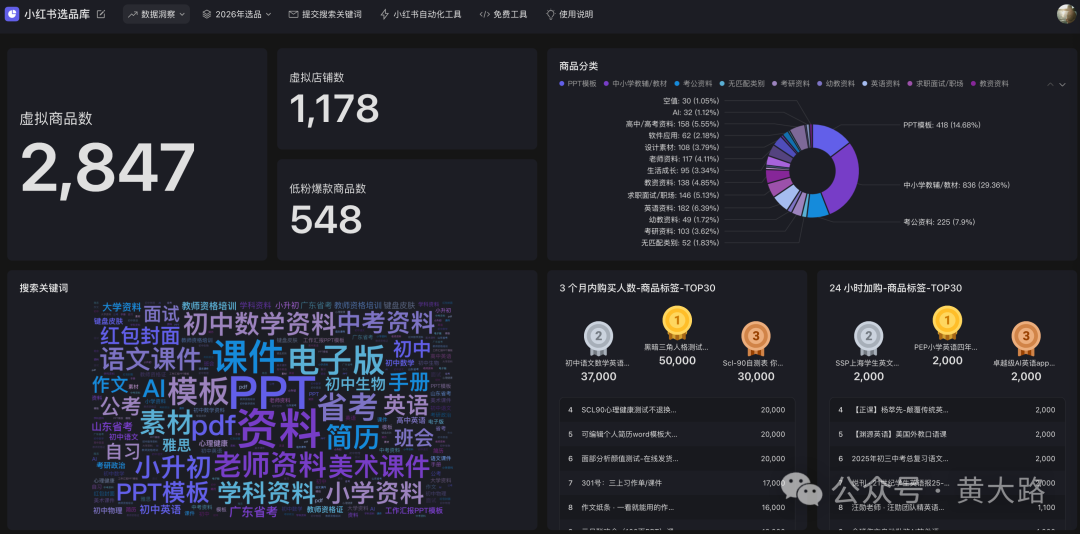Click the 虚拟商品数 2,847 card
Viewport: 1080px width, 534px height.
click(x=137, y=154)
